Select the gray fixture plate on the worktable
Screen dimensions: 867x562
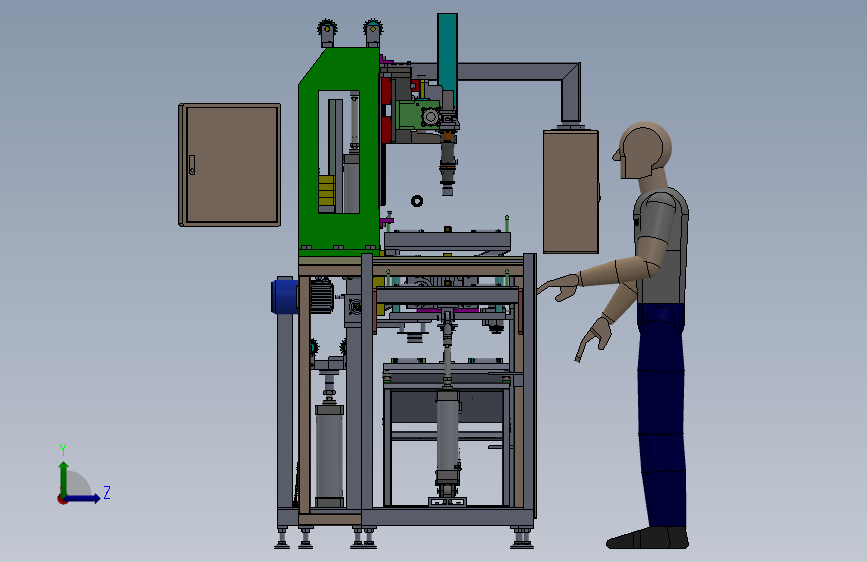[447, 240]
